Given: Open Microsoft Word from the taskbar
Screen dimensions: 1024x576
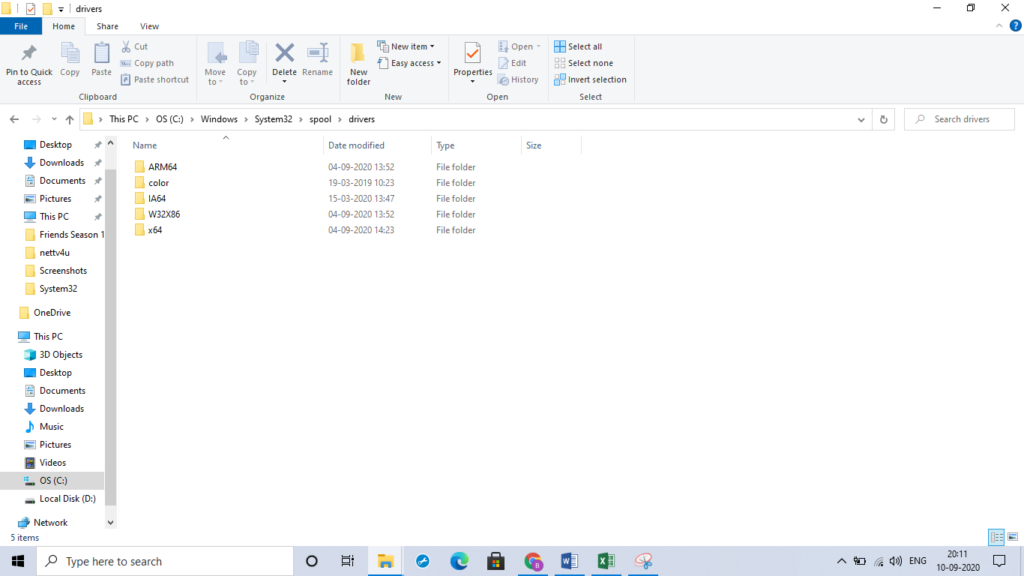Looking at the screenshot, I should coord(570,561).
